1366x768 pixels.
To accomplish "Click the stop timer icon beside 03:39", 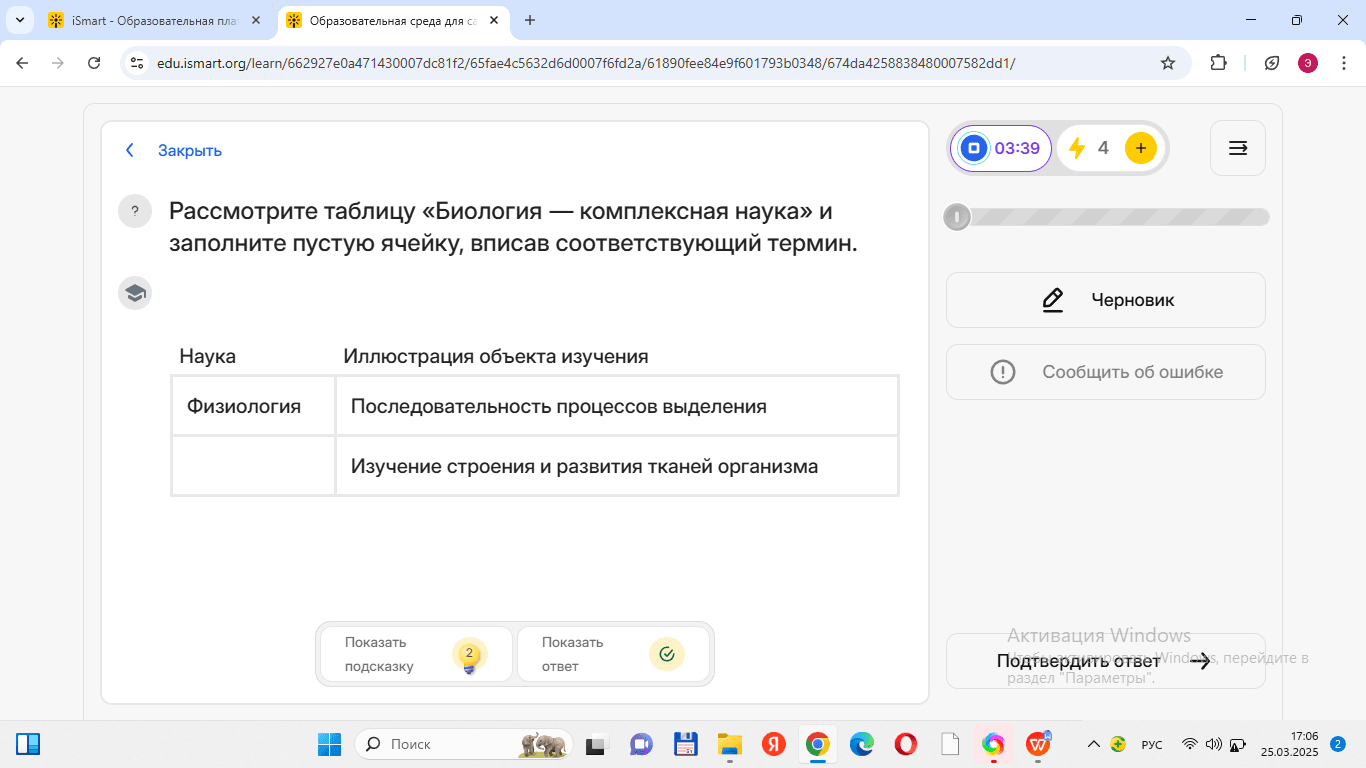I will (x=974, y=149).
